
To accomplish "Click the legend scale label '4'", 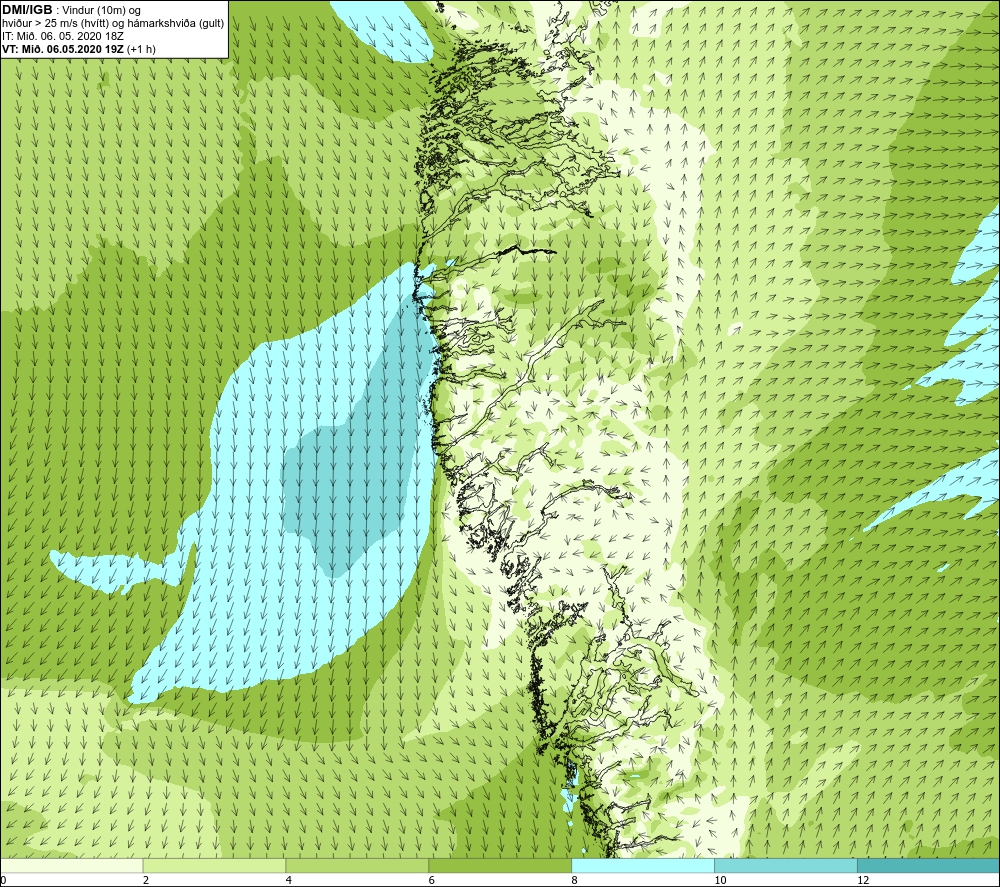I will pyautogui.click(x=289, y=881).
